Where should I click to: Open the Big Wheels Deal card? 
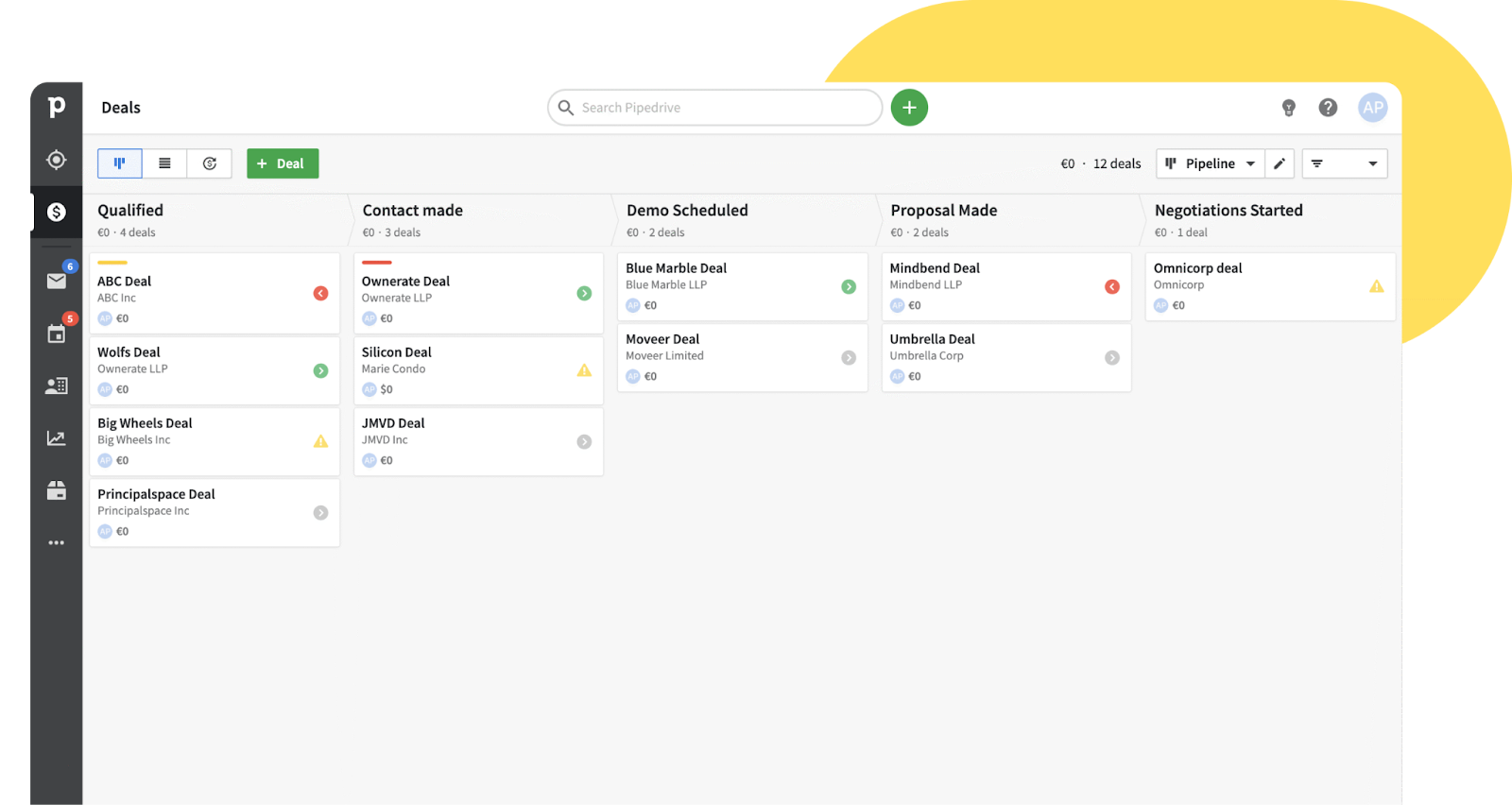click(215, 441)
